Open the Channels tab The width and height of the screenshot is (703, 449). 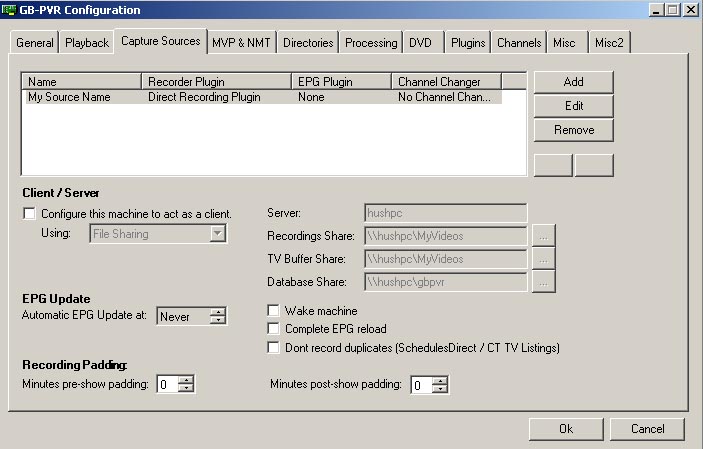coord(519,43)
